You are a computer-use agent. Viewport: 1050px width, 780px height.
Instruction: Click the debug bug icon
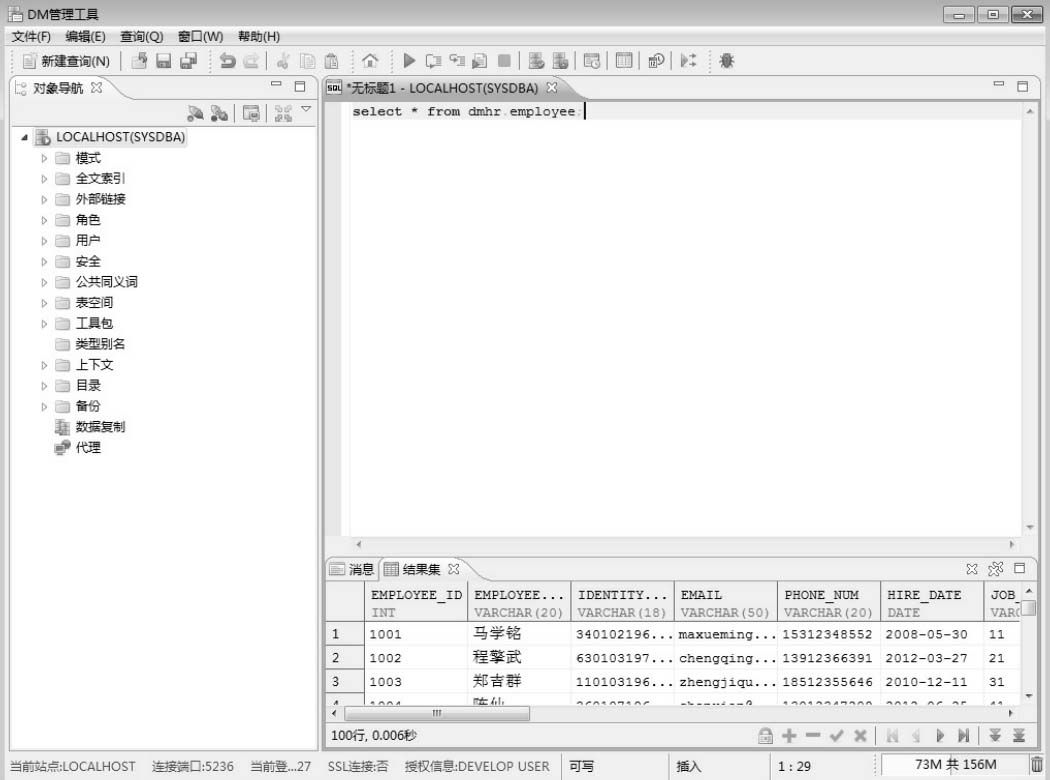(x=726, y=61)
